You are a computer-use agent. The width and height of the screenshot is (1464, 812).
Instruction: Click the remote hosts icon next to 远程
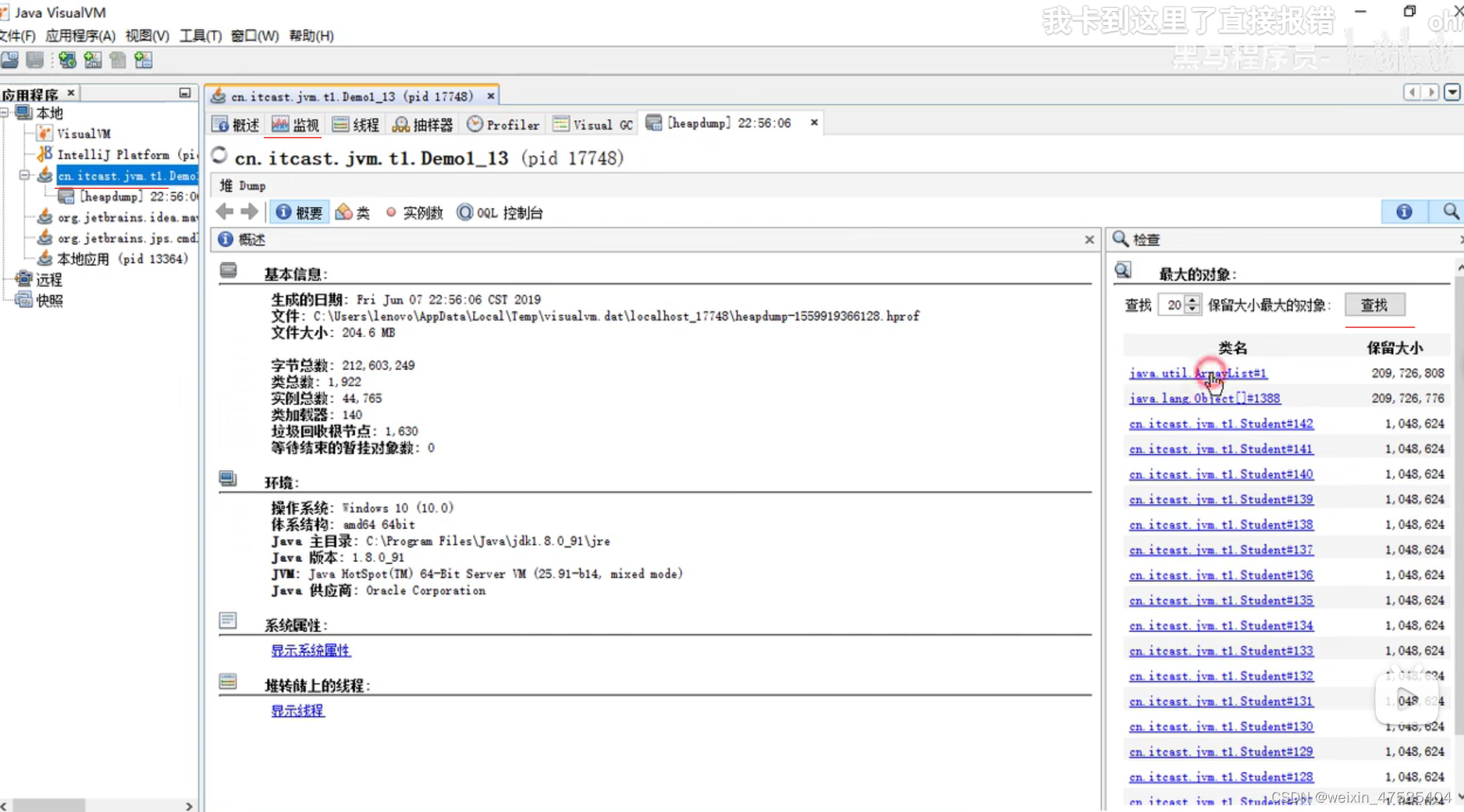(24, 279)
